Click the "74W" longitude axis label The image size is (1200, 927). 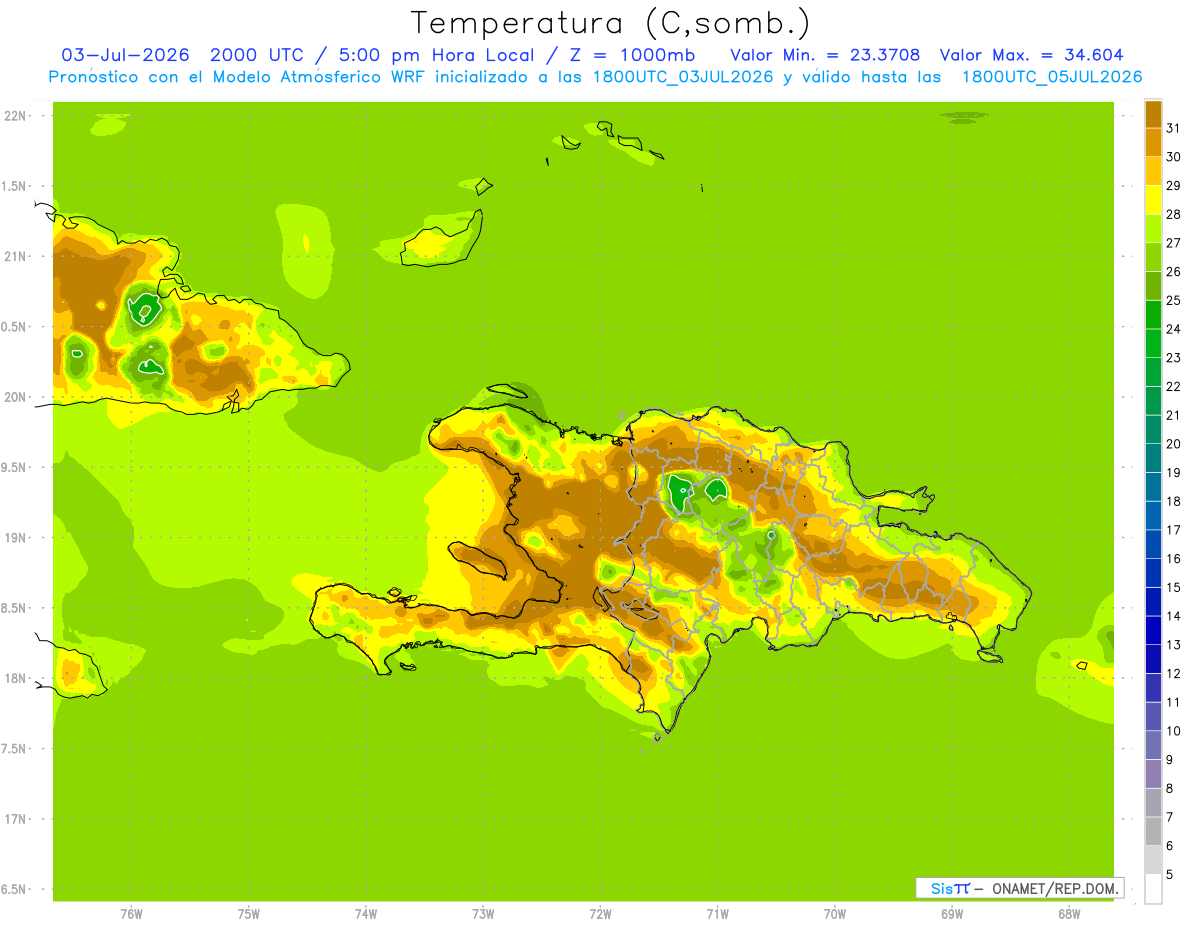point(366,914)
